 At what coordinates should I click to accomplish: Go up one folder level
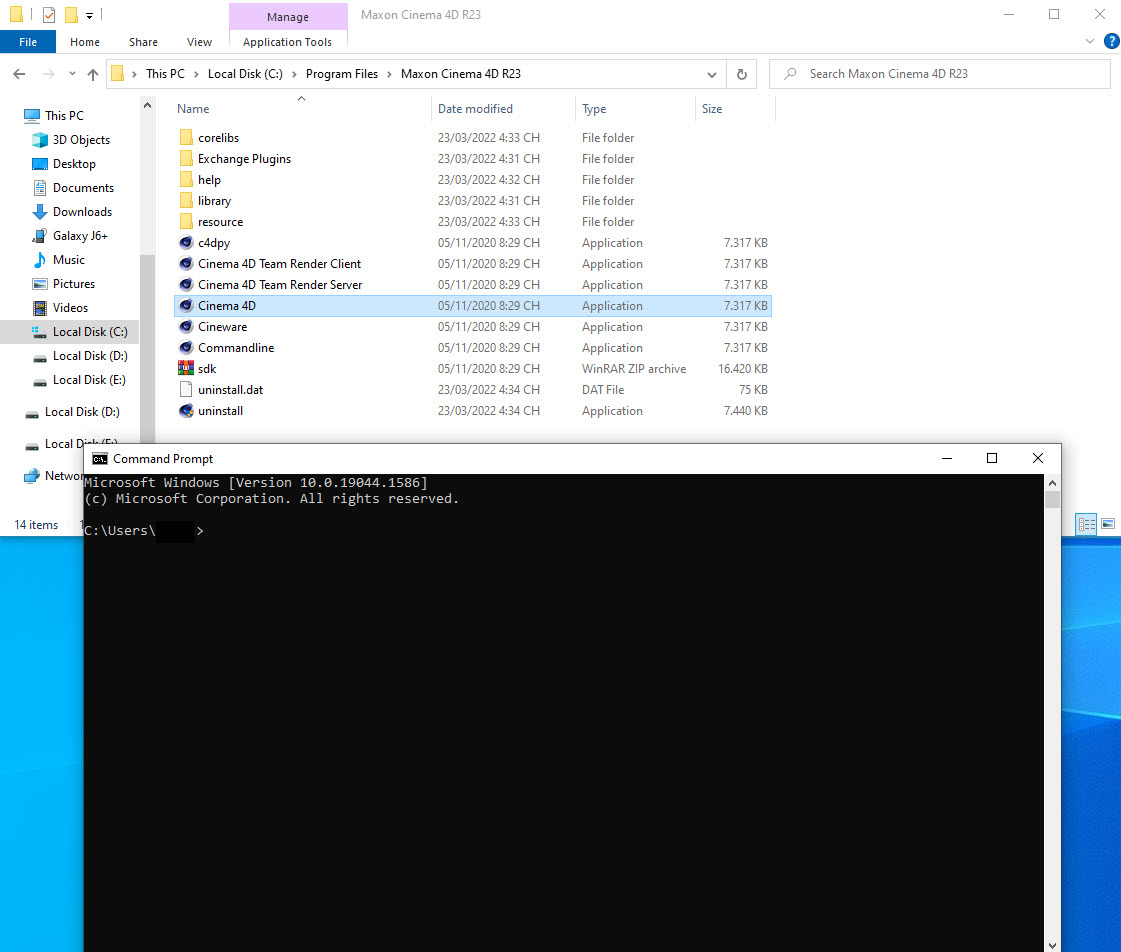[92, 74]
